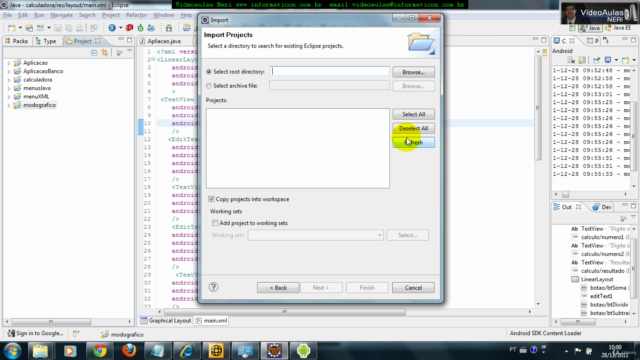This screenshot has width=640, height=360.
Task: Click Select All button
Action: 413,114
